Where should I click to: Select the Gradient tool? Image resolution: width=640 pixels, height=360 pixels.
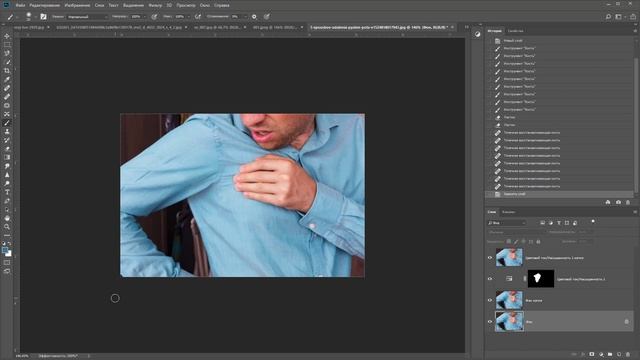7,158
